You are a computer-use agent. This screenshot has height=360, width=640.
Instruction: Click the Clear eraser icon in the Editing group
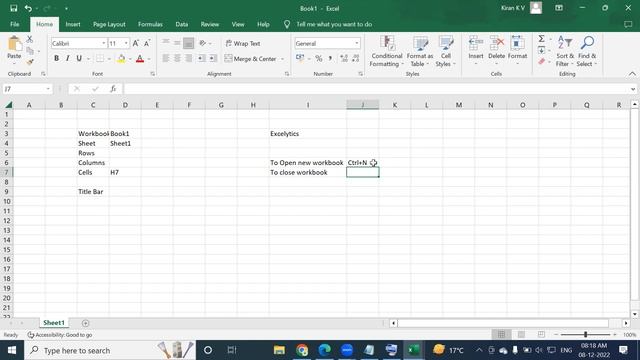(542, 62)
